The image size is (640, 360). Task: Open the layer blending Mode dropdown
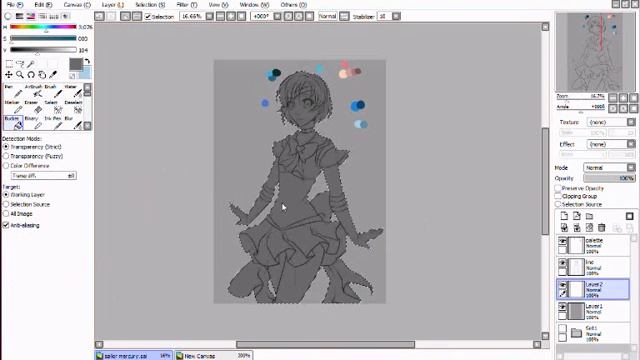pyautogui.click(x=631, y=168)
